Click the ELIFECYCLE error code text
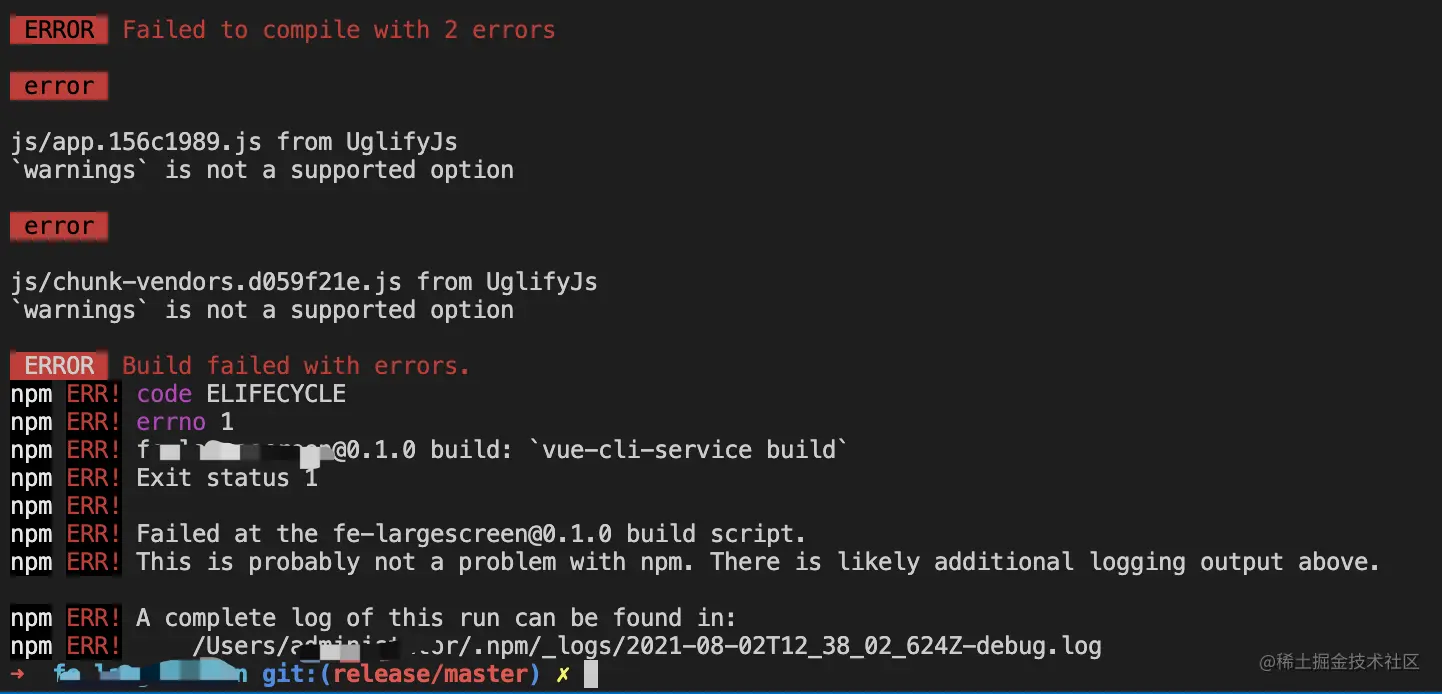 pos(276,394)
